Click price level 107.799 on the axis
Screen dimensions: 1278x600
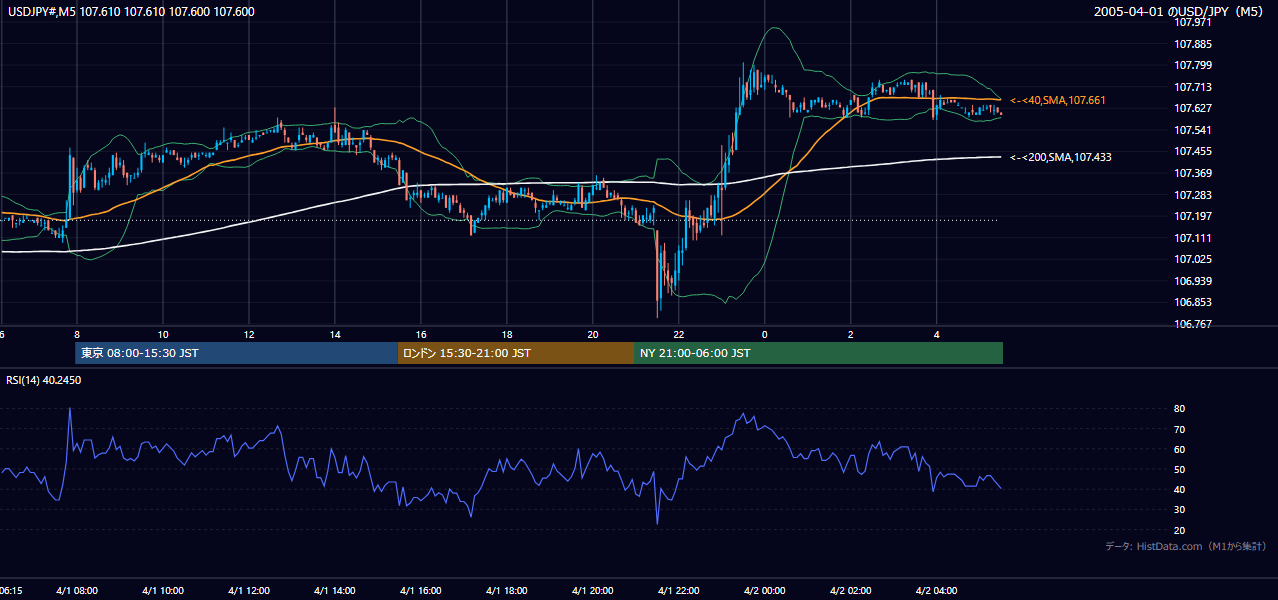(1193, 65)
